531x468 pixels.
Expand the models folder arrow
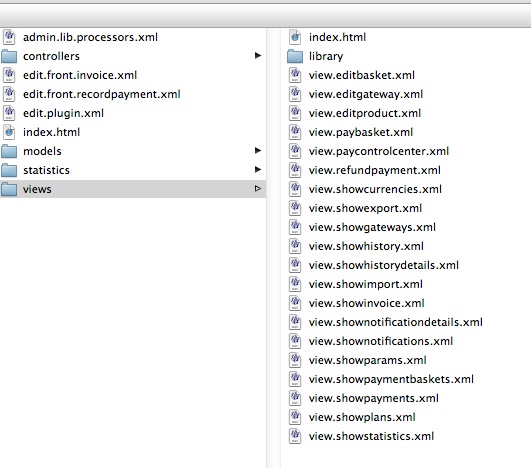(x=258, y=150)
